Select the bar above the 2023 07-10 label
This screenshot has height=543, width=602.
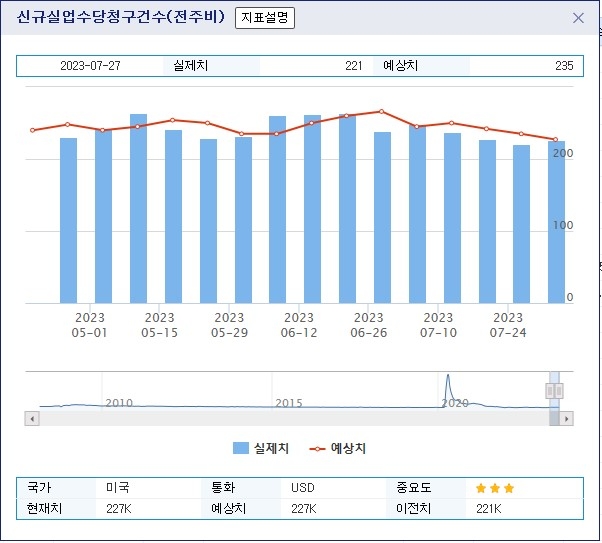click(452, 218)
